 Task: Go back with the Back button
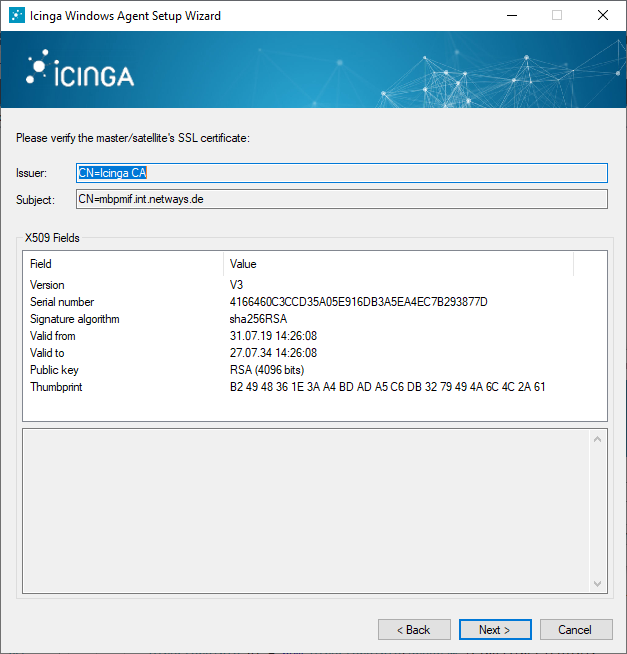click(x=414, y=630)
